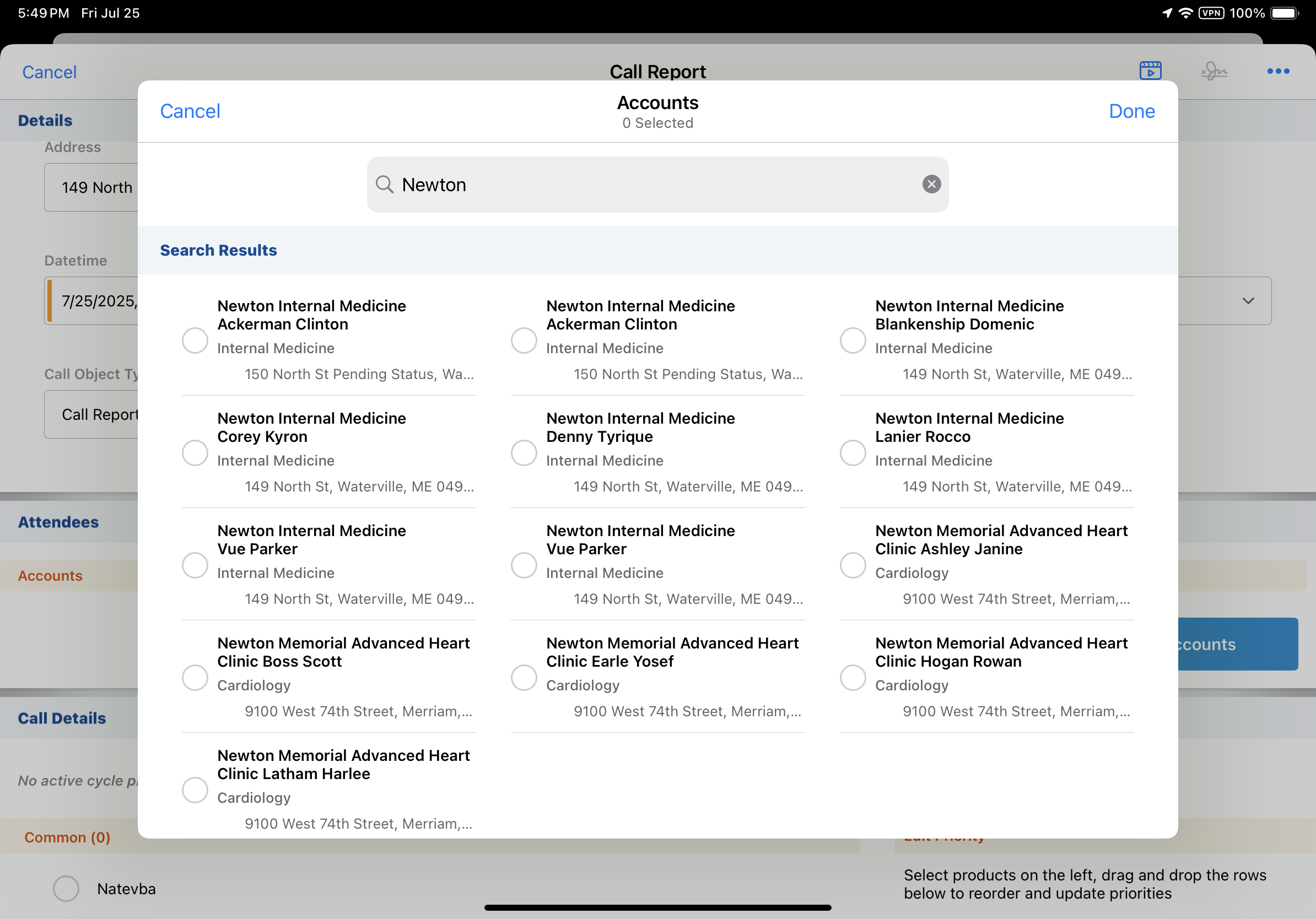Tap the battery indicator icon
Image resolution: width=1316 pixels, height=919 pixels.
point(1284,13)
